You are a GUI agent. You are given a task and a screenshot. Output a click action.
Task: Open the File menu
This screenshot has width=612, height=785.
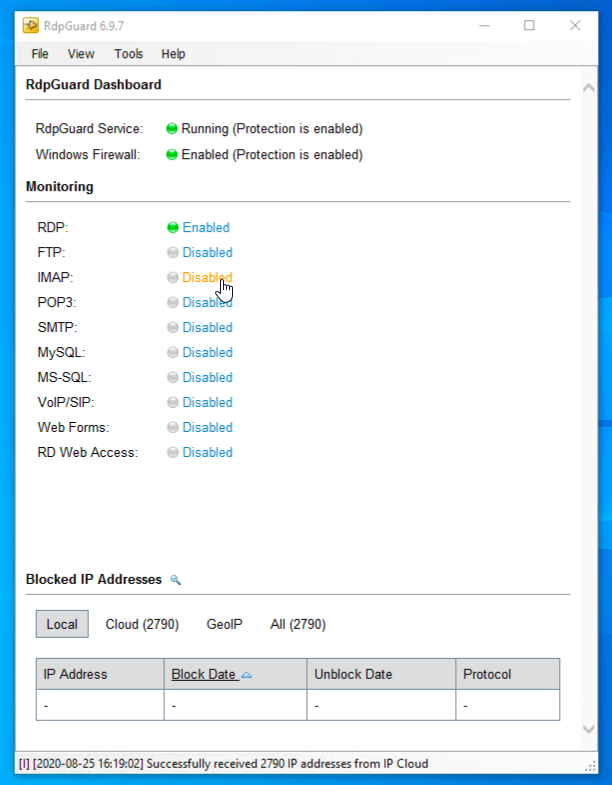pyautogui.click(x=40, y=54)
